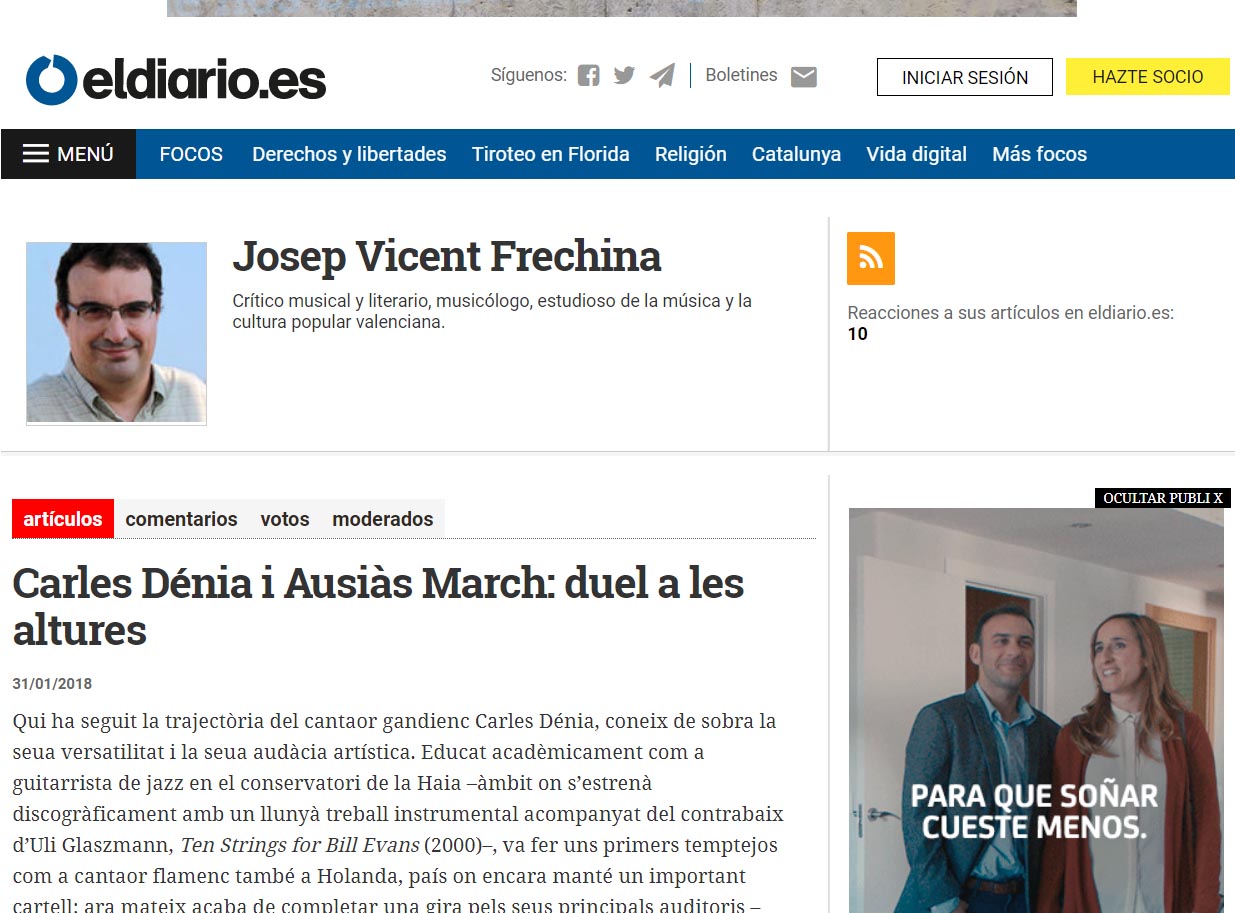This screenshot has width=1235, height=913.
Task: Click the Telegram paper plane icon
Action: click(x=661, y=76)
